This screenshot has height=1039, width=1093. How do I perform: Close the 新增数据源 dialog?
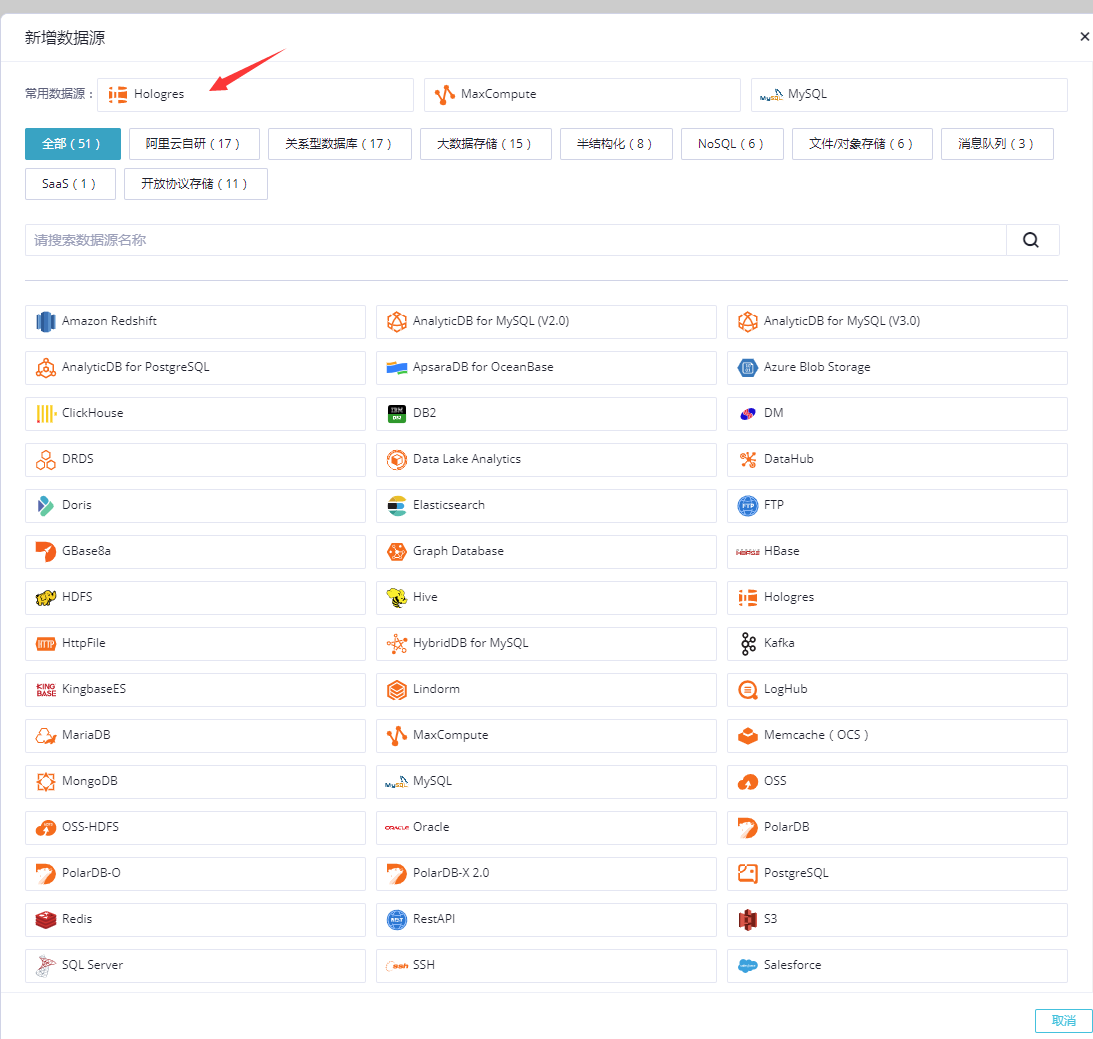tap(1085, 37)
